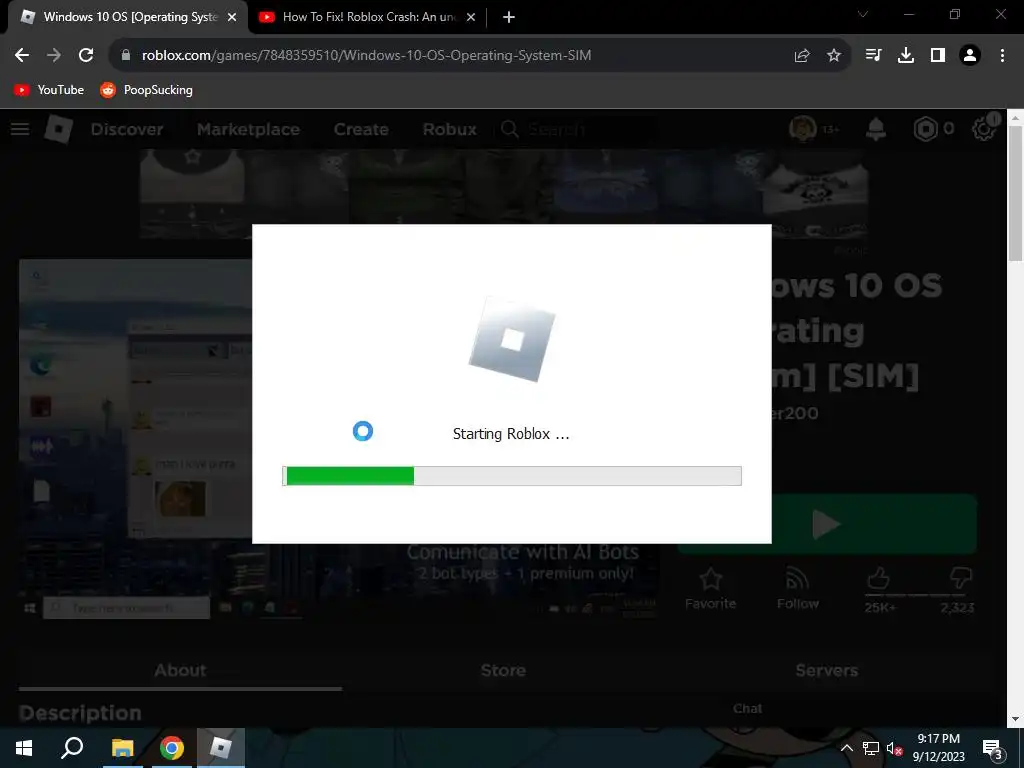The width and height of the screenshot is (1024, 768).
Task: Click the lock icon in address bar
Action: [126, 56]
